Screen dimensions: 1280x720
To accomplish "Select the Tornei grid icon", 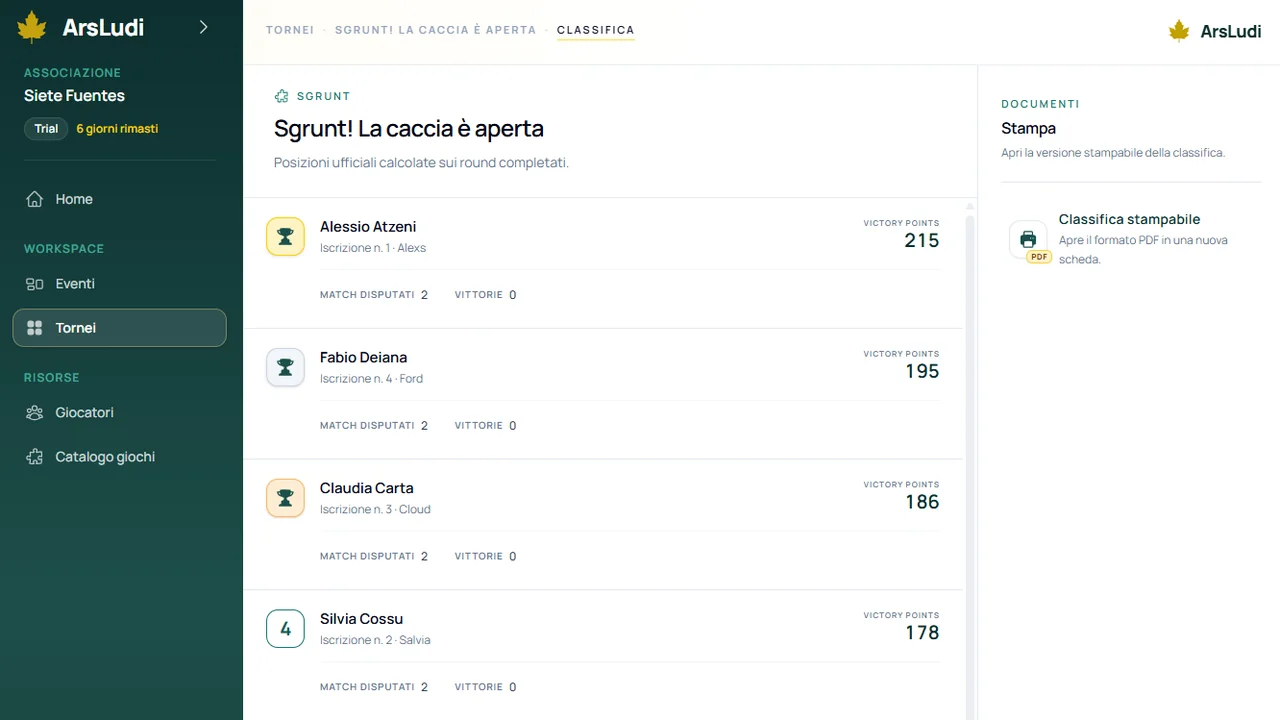I will tap(35, 328).
